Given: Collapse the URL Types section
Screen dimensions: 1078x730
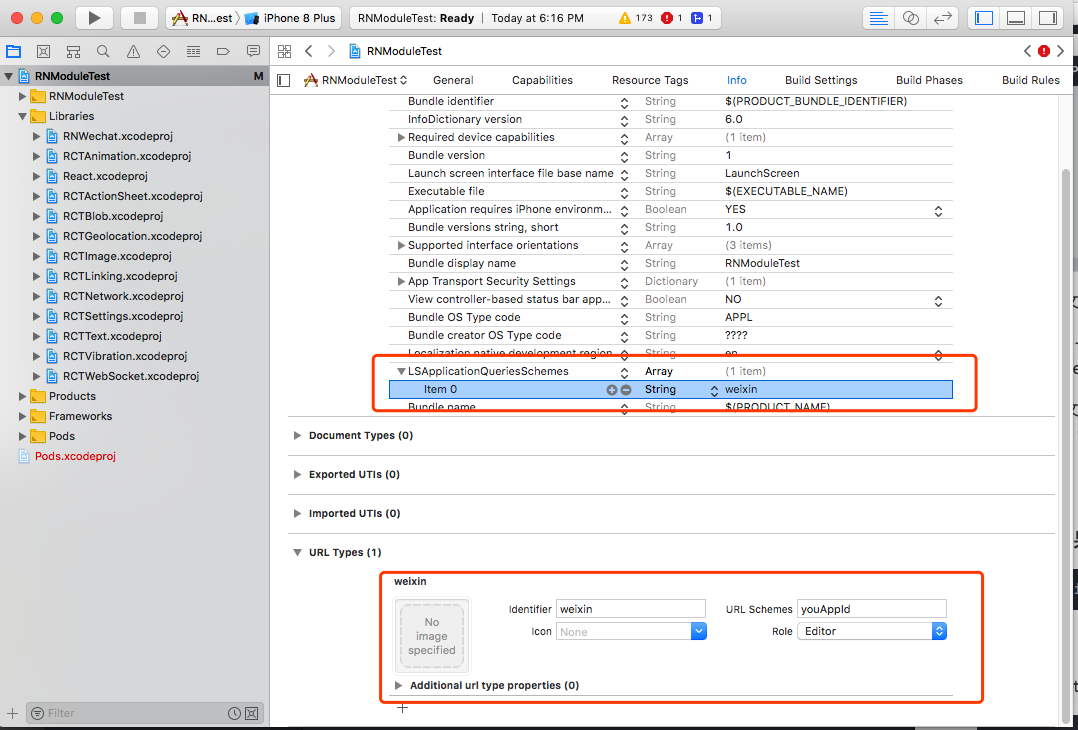Looking at the screenshot, I should coord(297,553).
